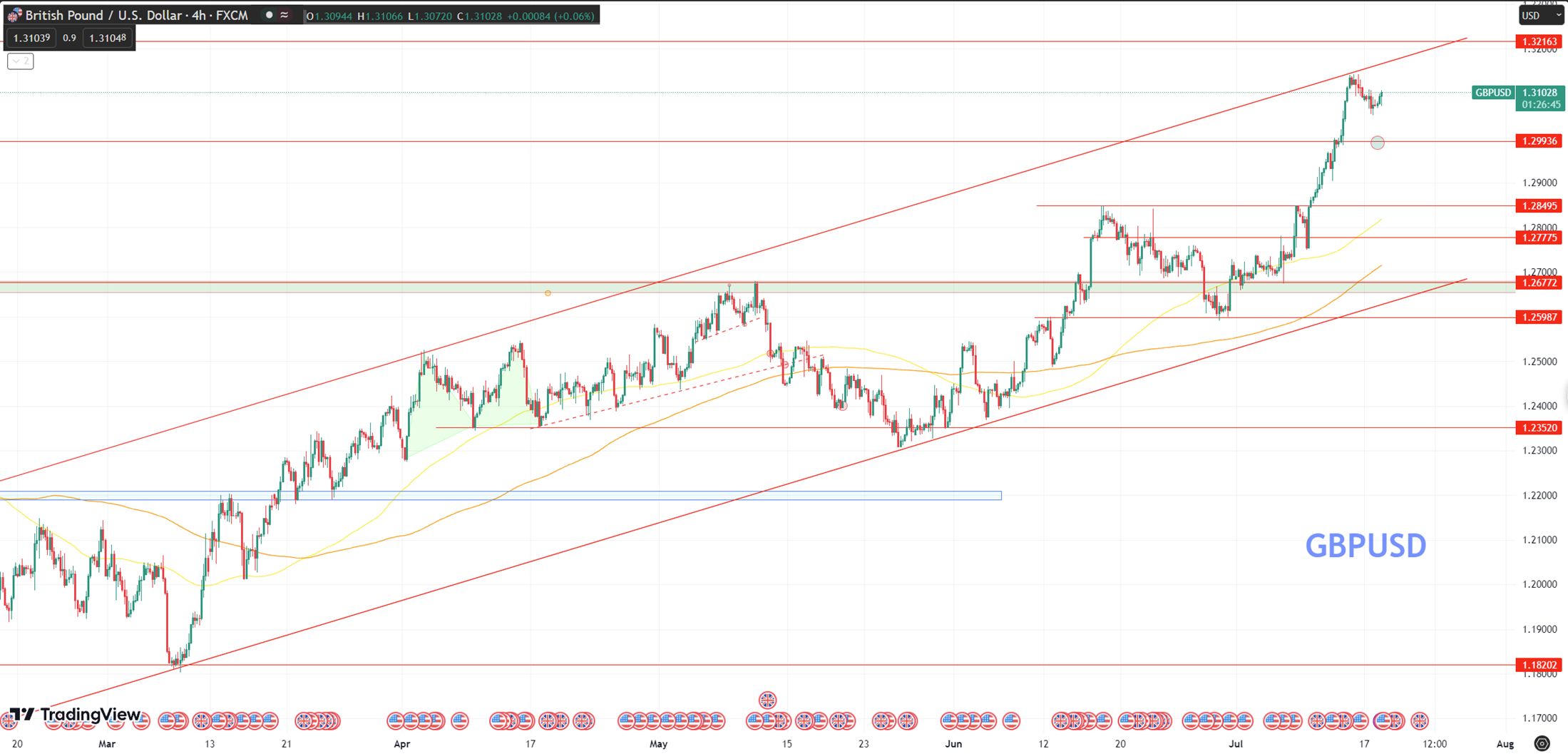The width and height of the screenshot is (1568, 754).
Task: Click the 1.24000 price axis label
Action: tap(1539, 406)
